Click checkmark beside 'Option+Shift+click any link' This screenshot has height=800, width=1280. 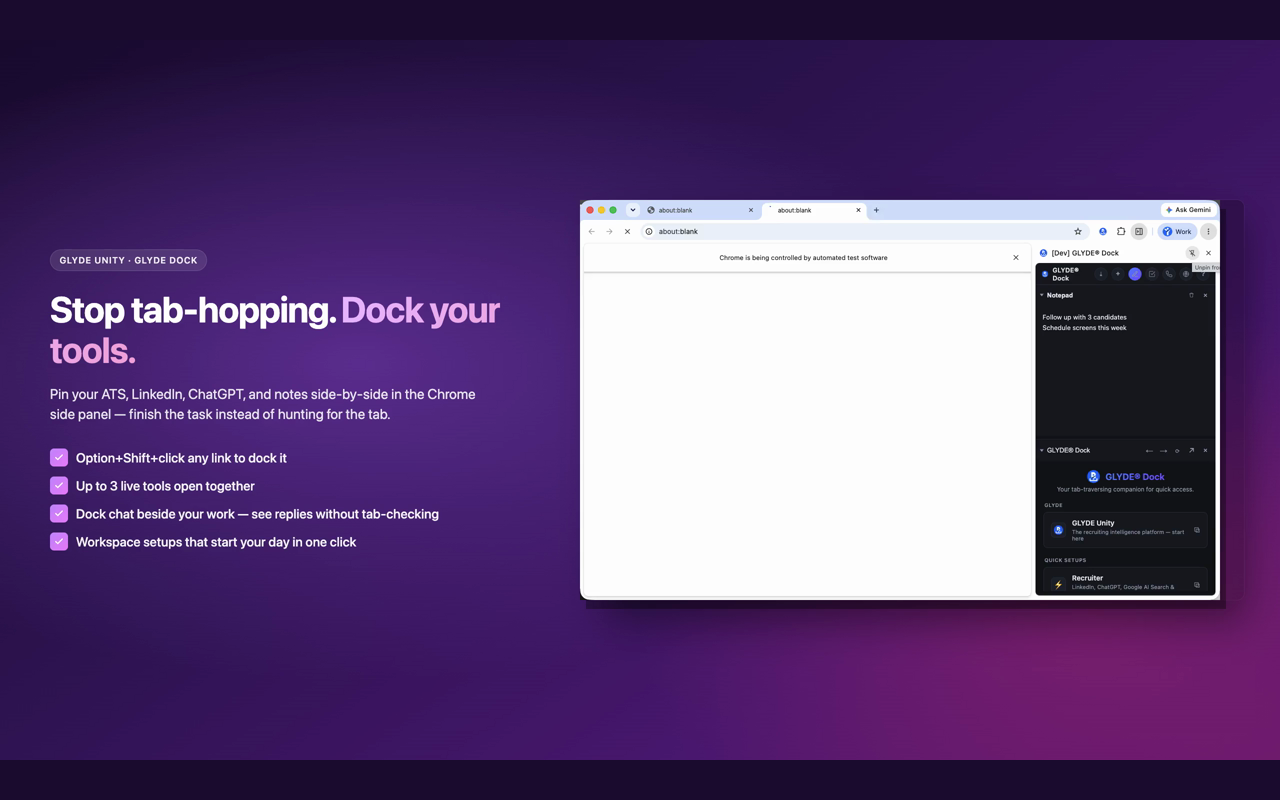point(59,458)
